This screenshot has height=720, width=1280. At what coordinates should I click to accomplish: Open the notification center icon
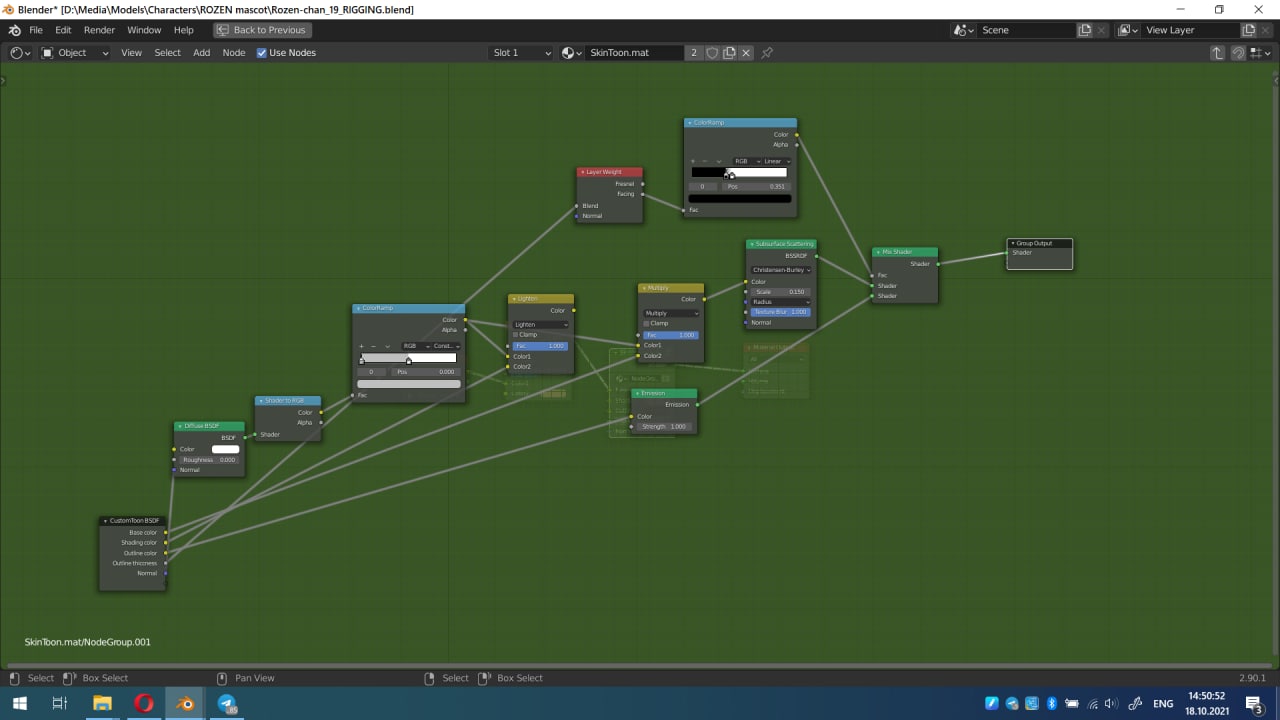pyautogui.click(x=1255, y=704)
